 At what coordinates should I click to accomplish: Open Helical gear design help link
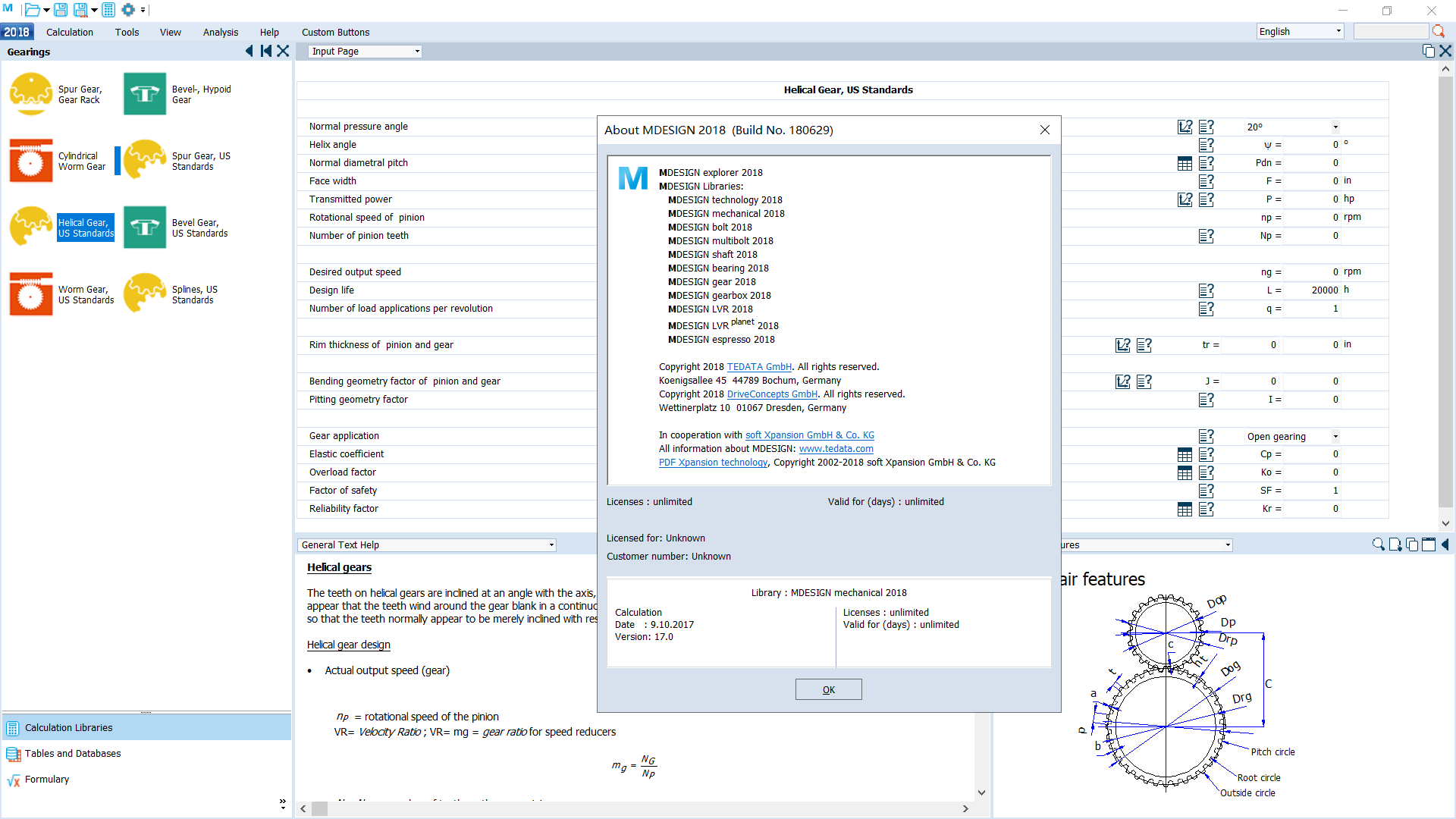(x=349, y=645)
